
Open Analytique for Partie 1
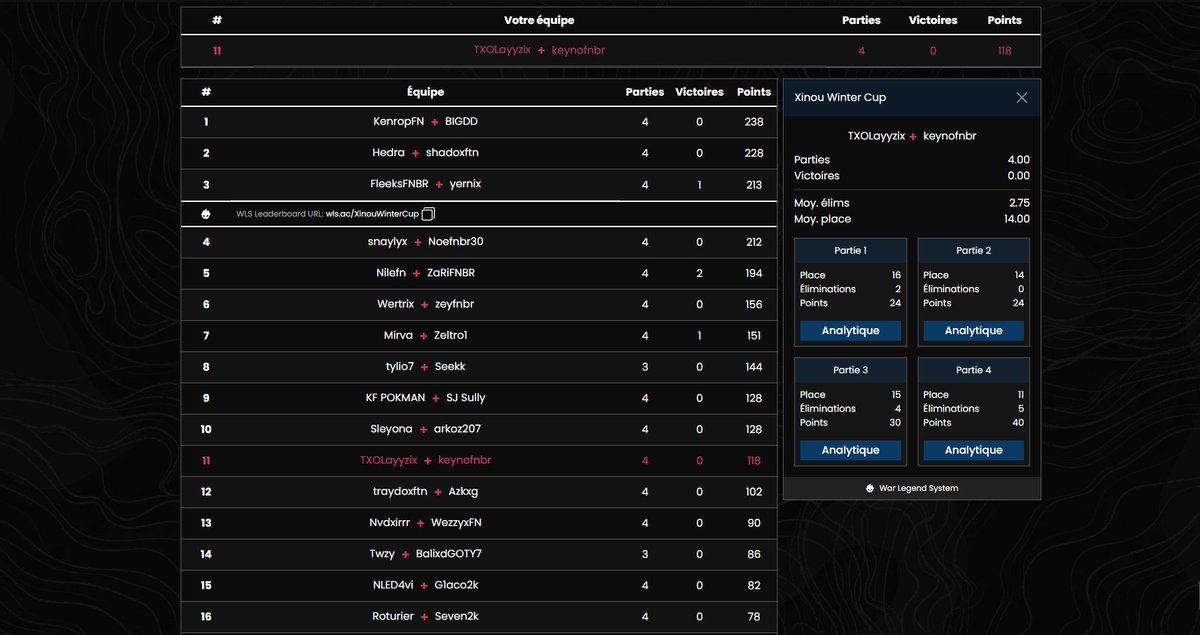click(850, 331)
